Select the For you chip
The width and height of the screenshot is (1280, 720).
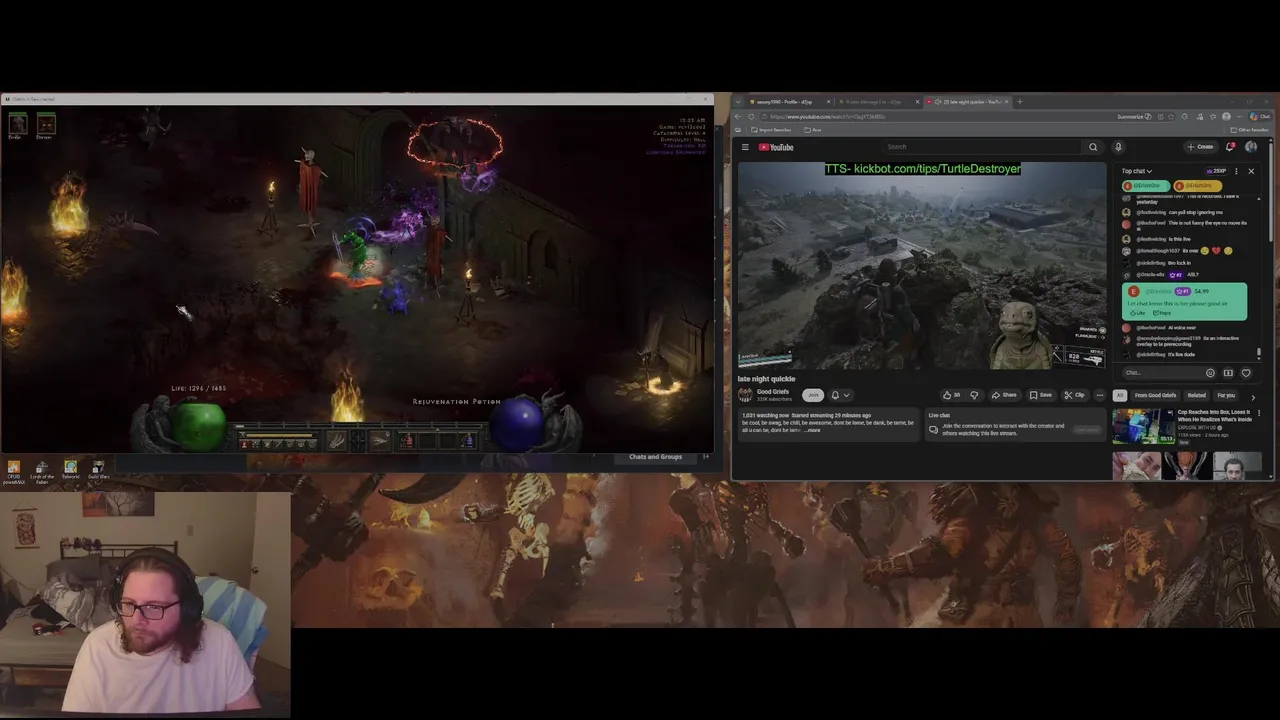1226,395
